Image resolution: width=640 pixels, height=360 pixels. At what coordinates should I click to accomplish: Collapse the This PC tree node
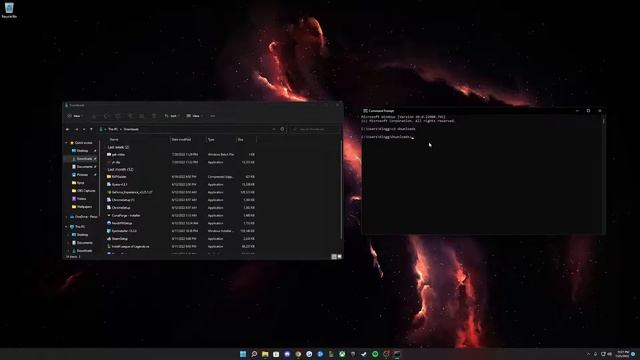point(67,227)
